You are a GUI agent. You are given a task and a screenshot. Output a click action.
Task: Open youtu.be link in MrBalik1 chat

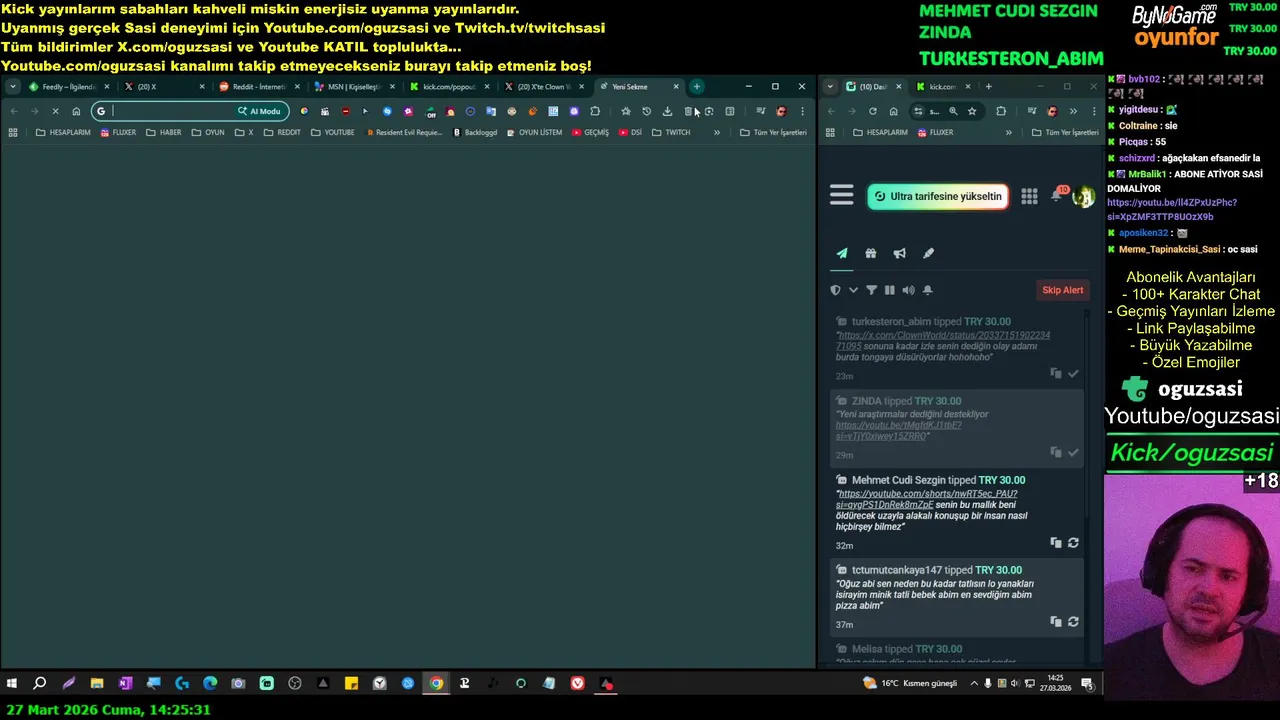tap(1171, 209)
